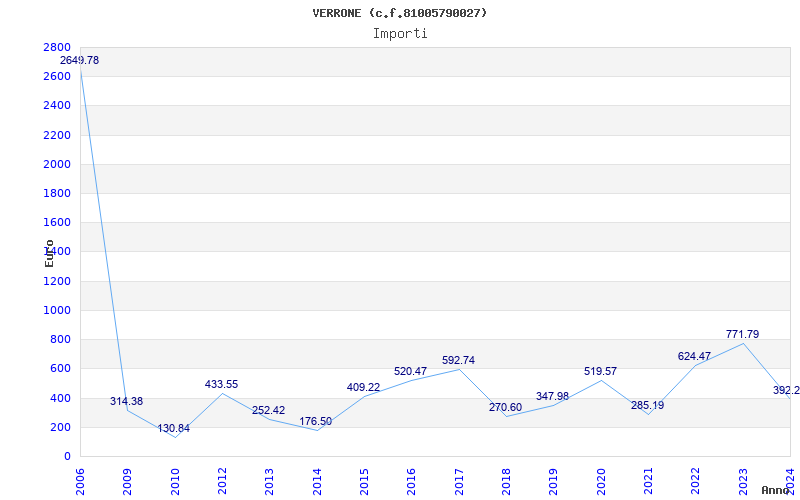800x500 pixels.
Task: Click the 130.84 data point label
Action: pyautogui.click(x=173, y=429)
